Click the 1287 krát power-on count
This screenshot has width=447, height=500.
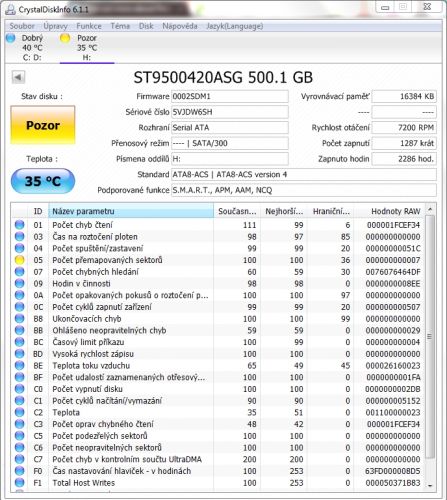pyautogui.click(x=404, y=143)
